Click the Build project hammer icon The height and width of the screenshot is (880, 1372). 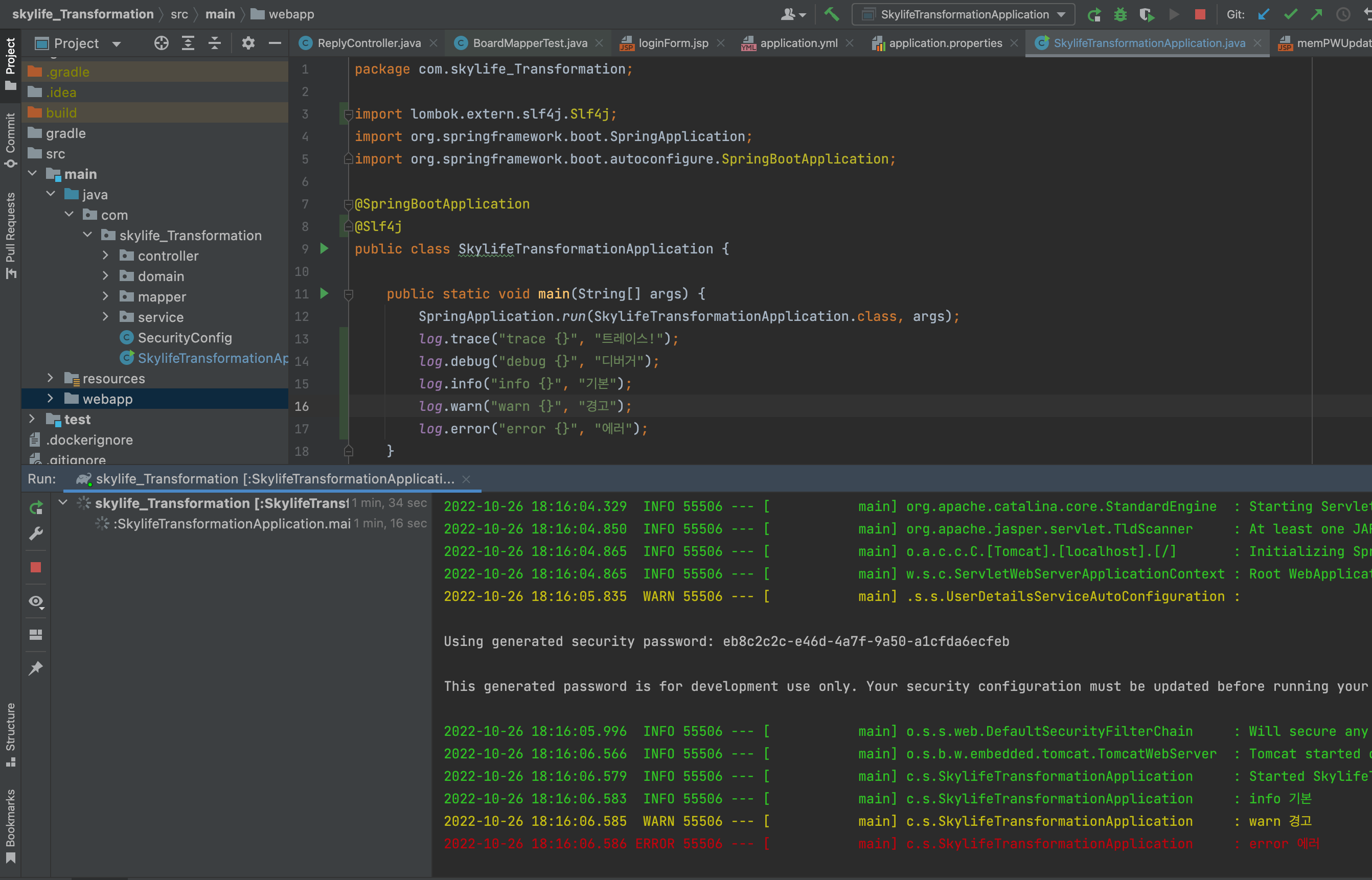[x=831, y=14]
